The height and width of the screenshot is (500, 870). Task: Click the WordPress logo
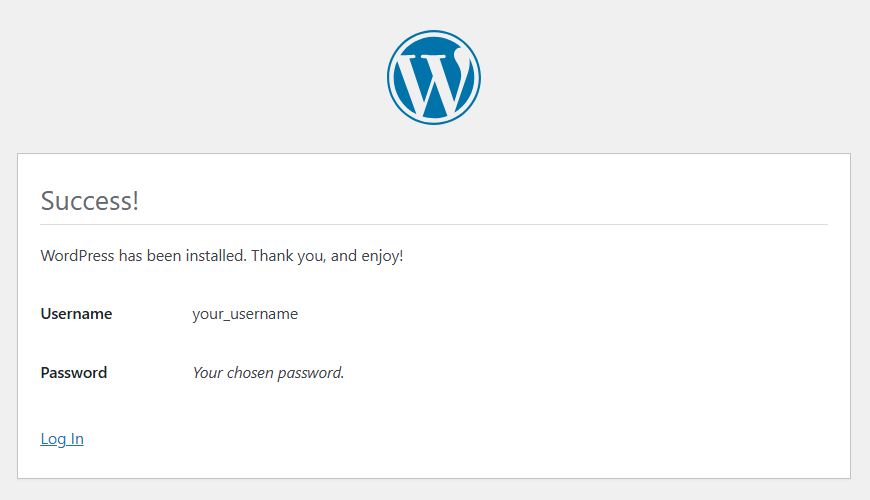(x=434, y=78)
